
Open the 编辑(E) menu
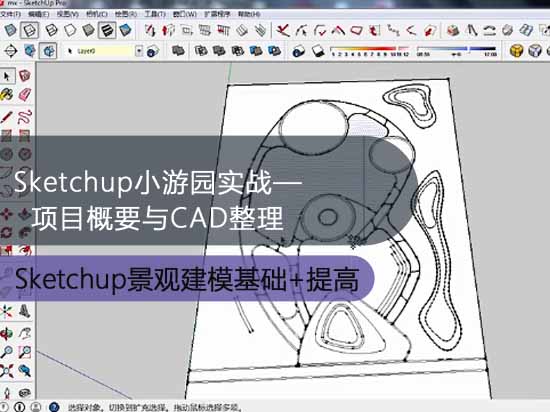pyautogui.click(x=39, y=14)
